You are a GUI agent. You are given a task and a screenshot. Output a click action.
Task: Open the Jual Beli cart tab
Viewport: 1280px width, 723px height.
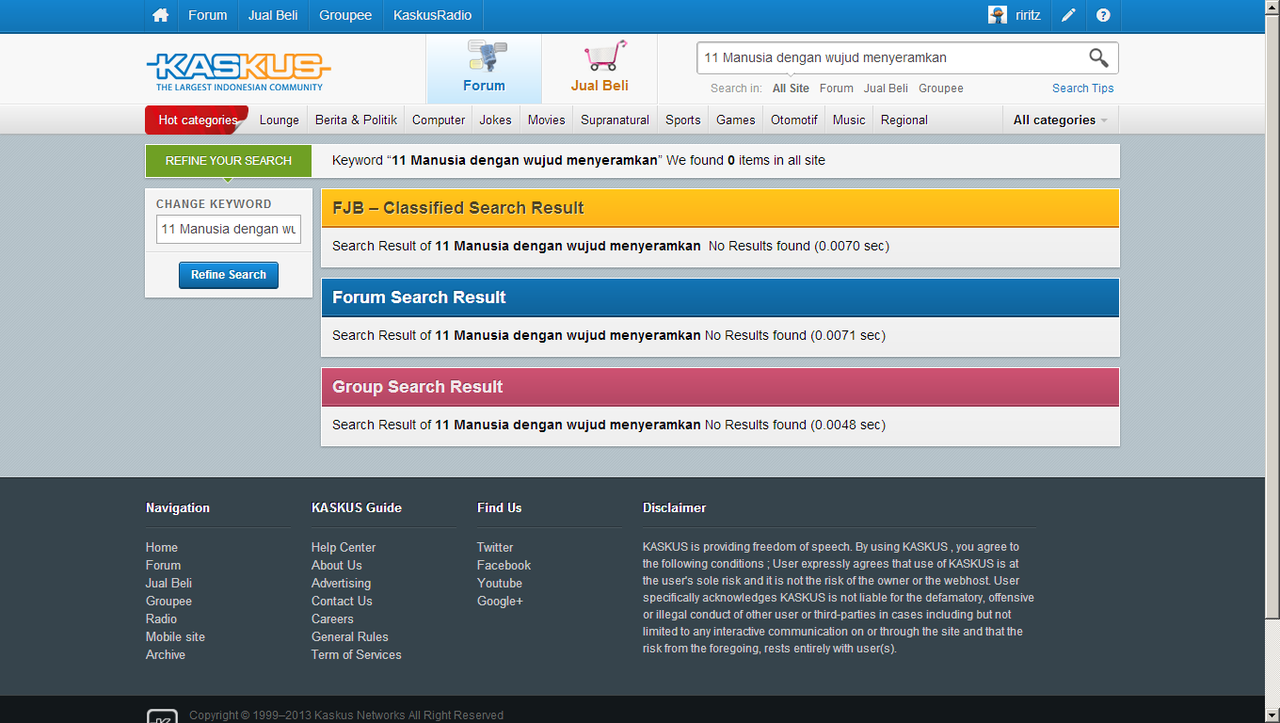pos(600,69)
